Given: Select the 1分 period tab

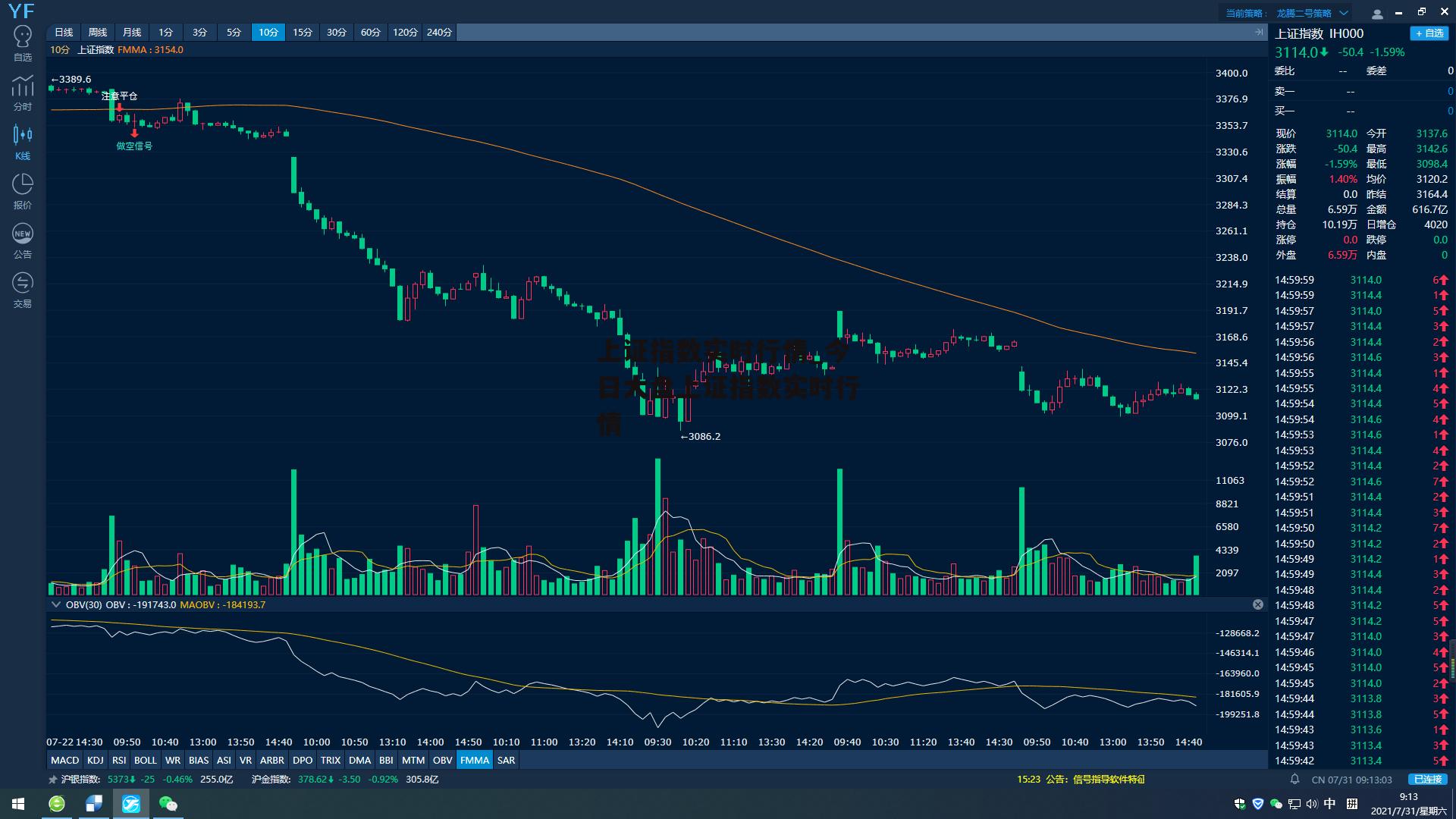Looking at the screenshot, I should point(166,32).
